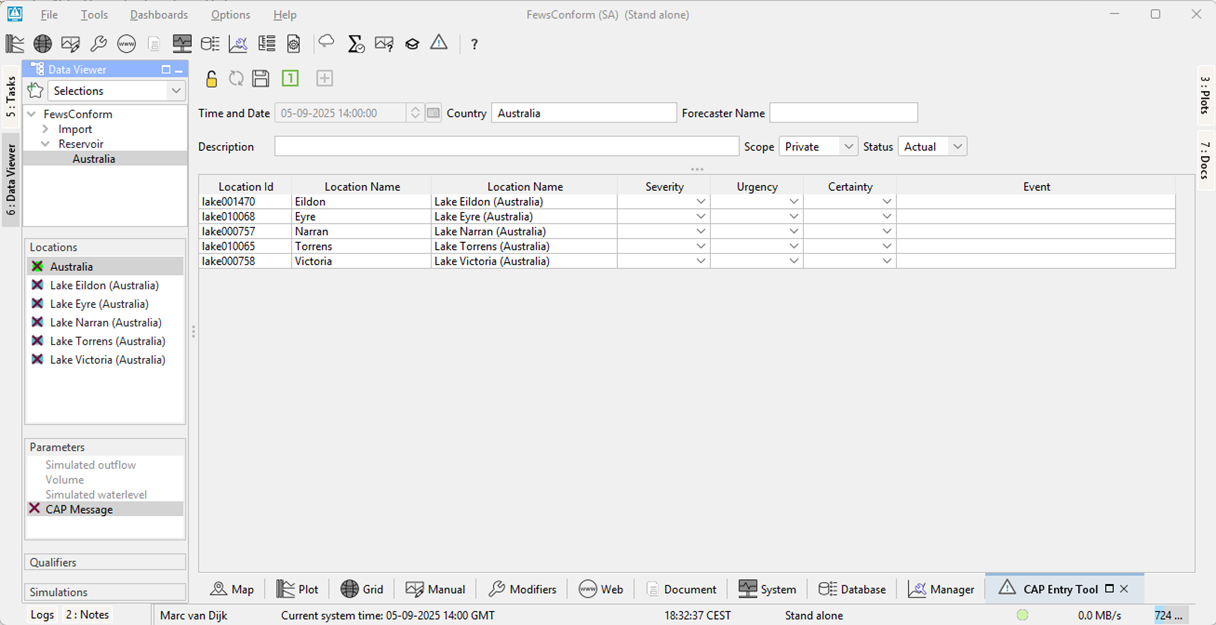The image size is (1216, 625).
Task: Expand the Import tree node
Action: pyautogui.click(x=46, y=129)
